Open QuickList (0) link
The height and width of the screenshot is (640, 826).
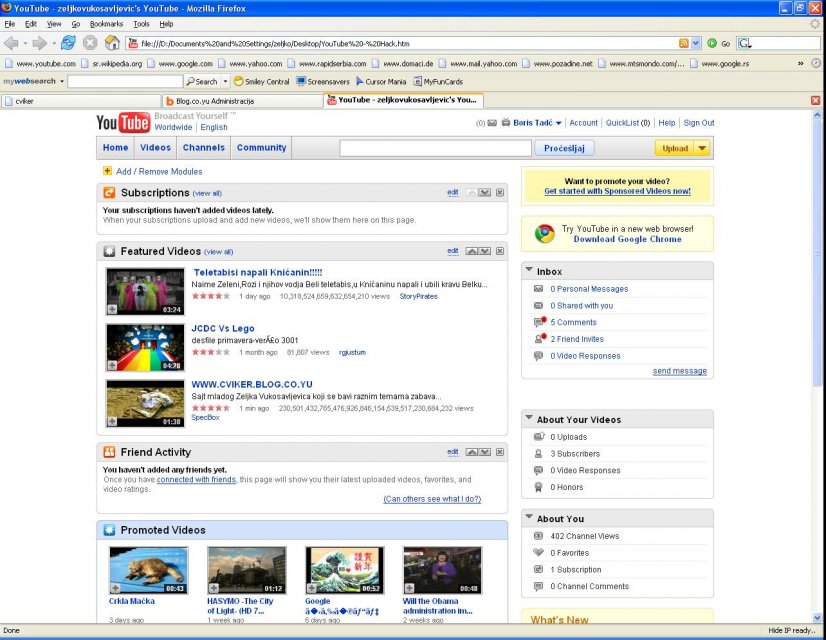(627, 123)
